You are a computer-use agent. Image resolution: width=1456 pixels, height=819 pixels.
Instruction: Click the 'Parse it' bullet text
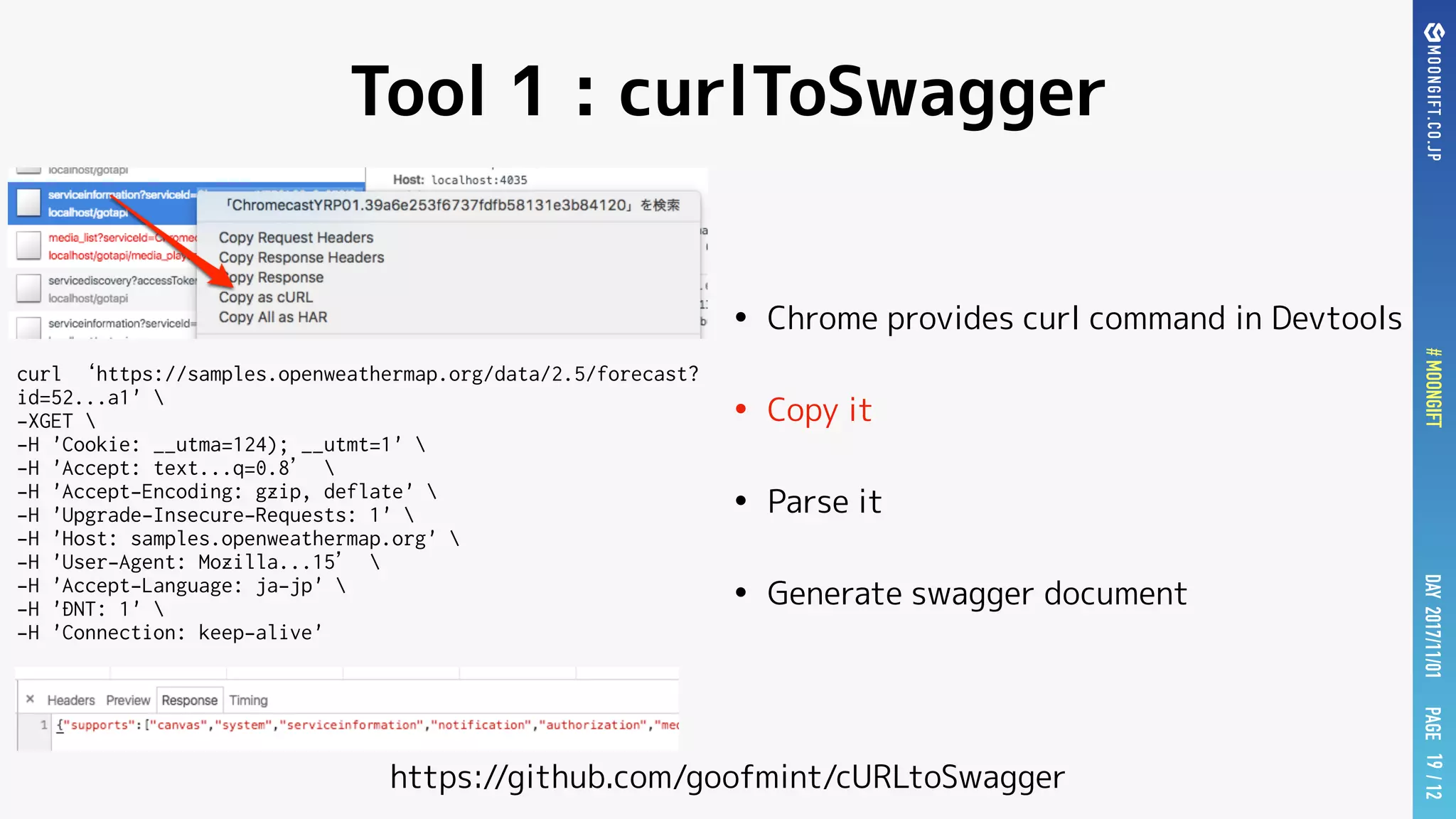[825, 502]
